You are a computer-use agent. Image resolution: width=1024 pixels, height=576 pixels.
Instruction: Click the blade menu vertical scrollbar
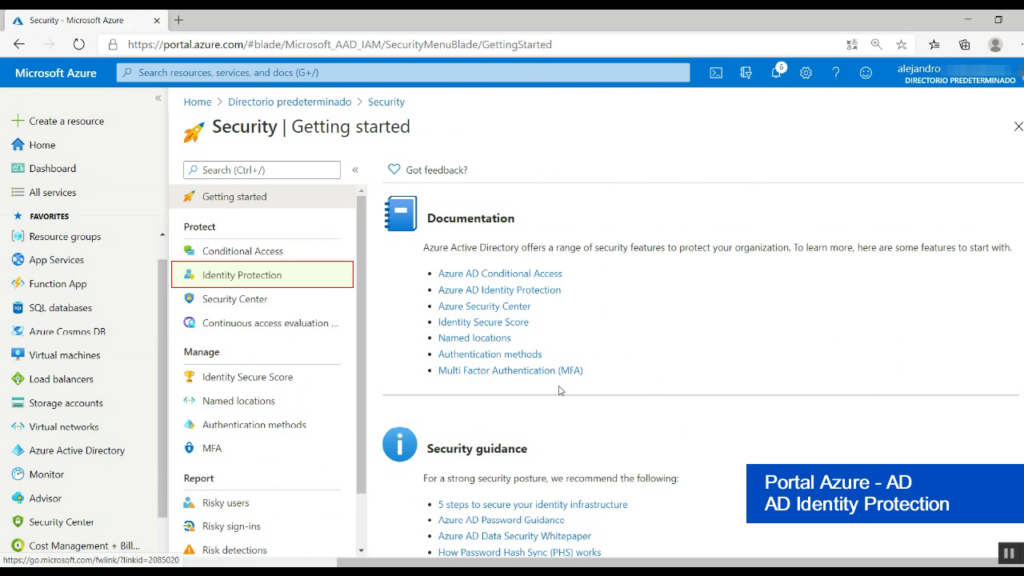(361, 344)
